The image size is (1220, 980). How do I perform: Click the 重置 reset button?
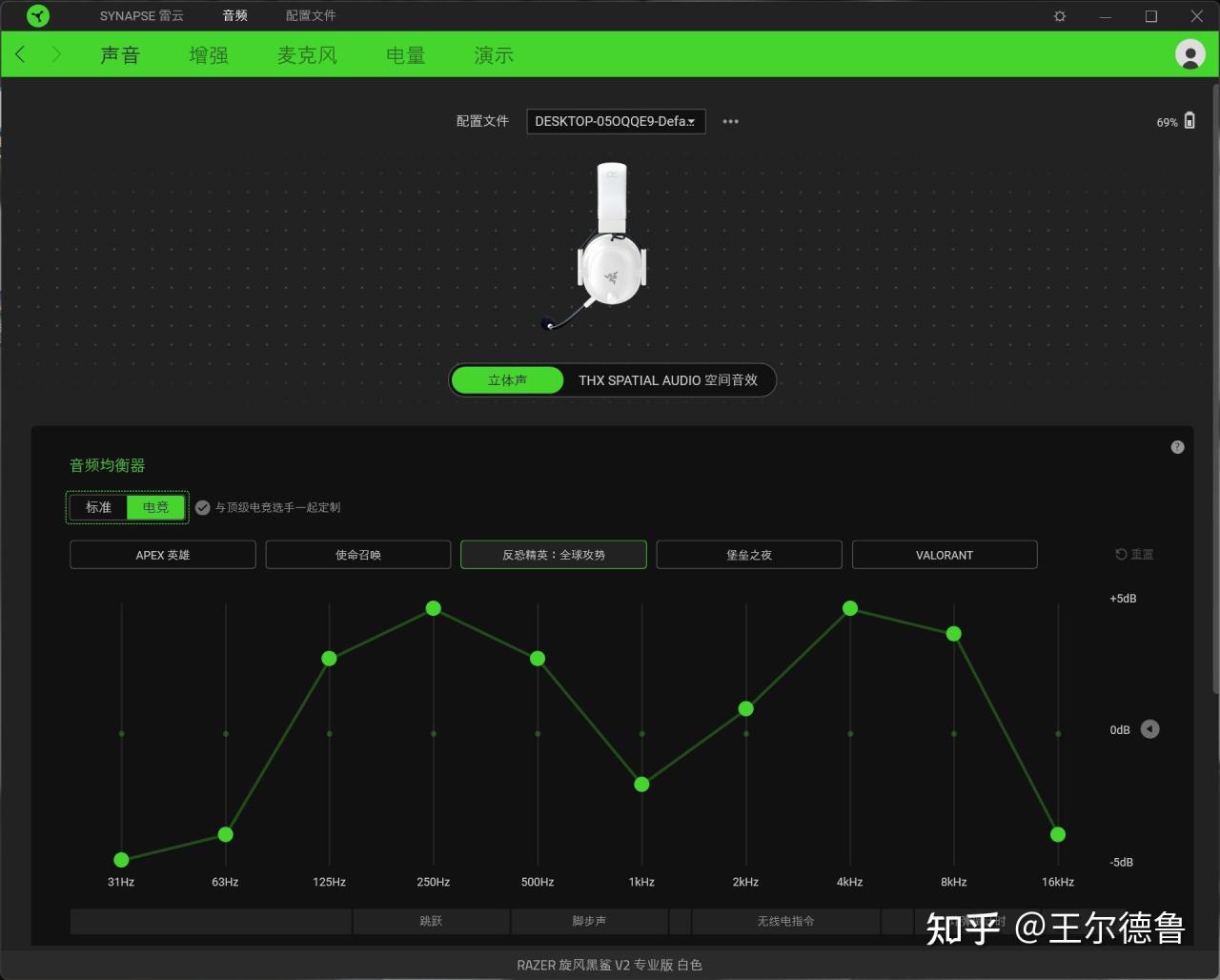1134,554
